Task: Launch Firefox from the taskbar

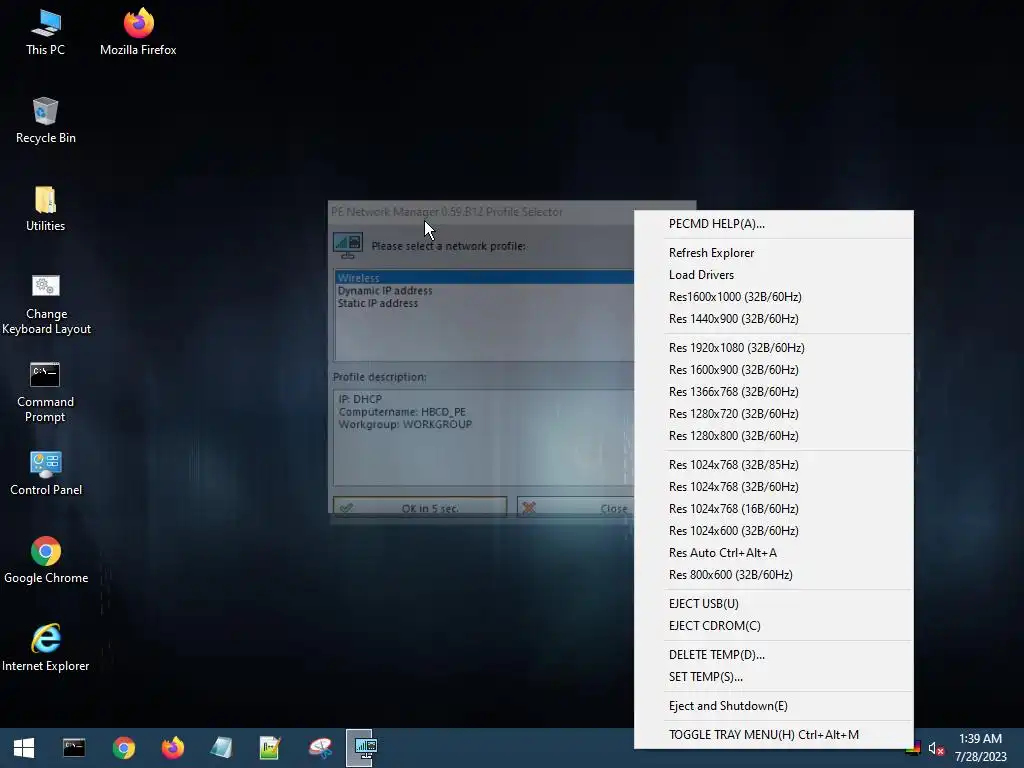Action: pos(172,748)
